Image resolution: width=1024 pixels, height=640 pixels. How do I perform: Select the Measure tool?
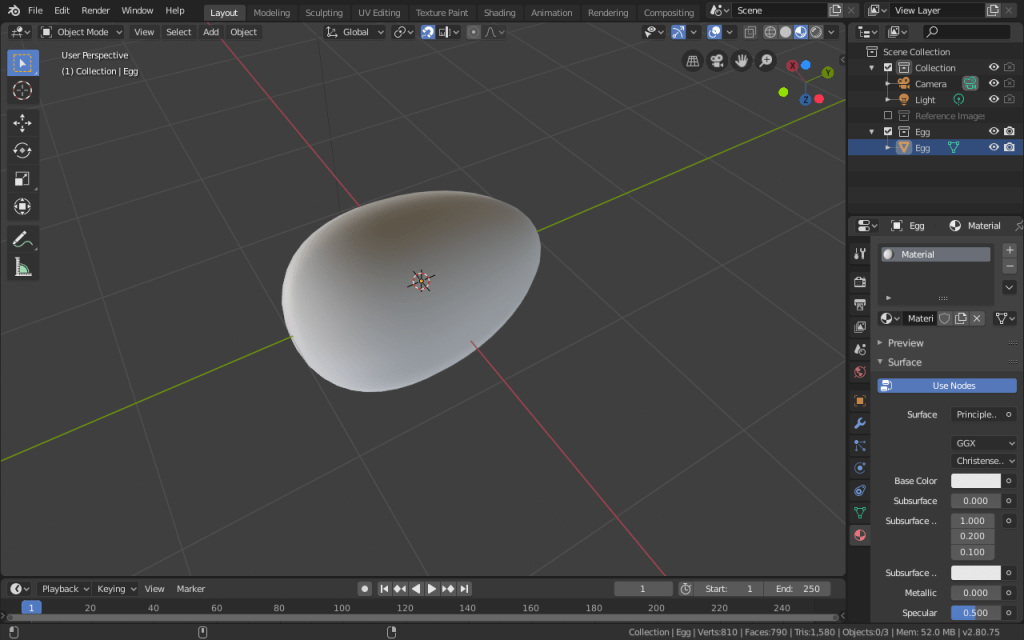coord(21,266)
